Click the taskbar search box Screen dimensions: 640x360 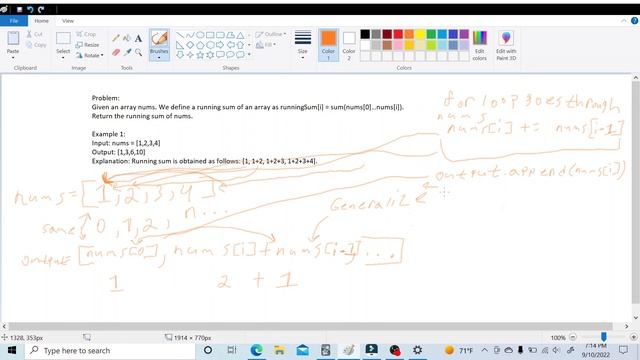[110, 350]
